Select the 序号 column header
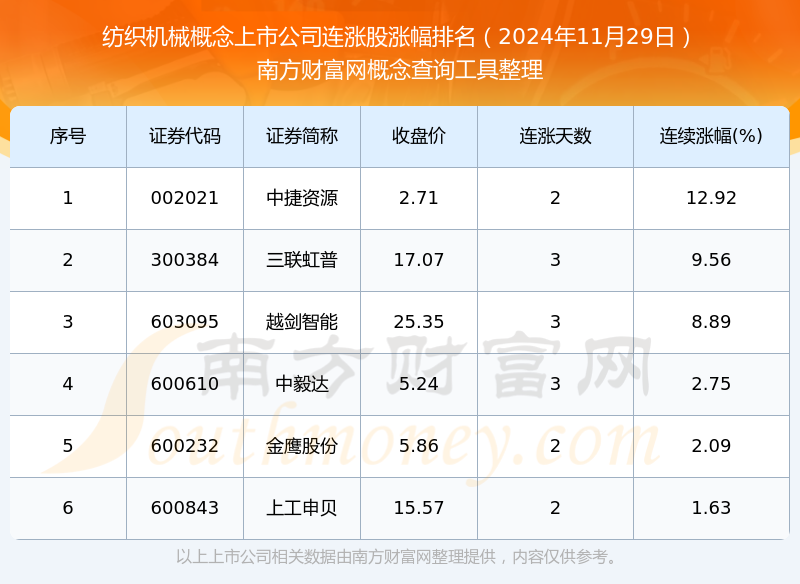The height and width of the screenshot is (584, 800). [x=68, y=136]
